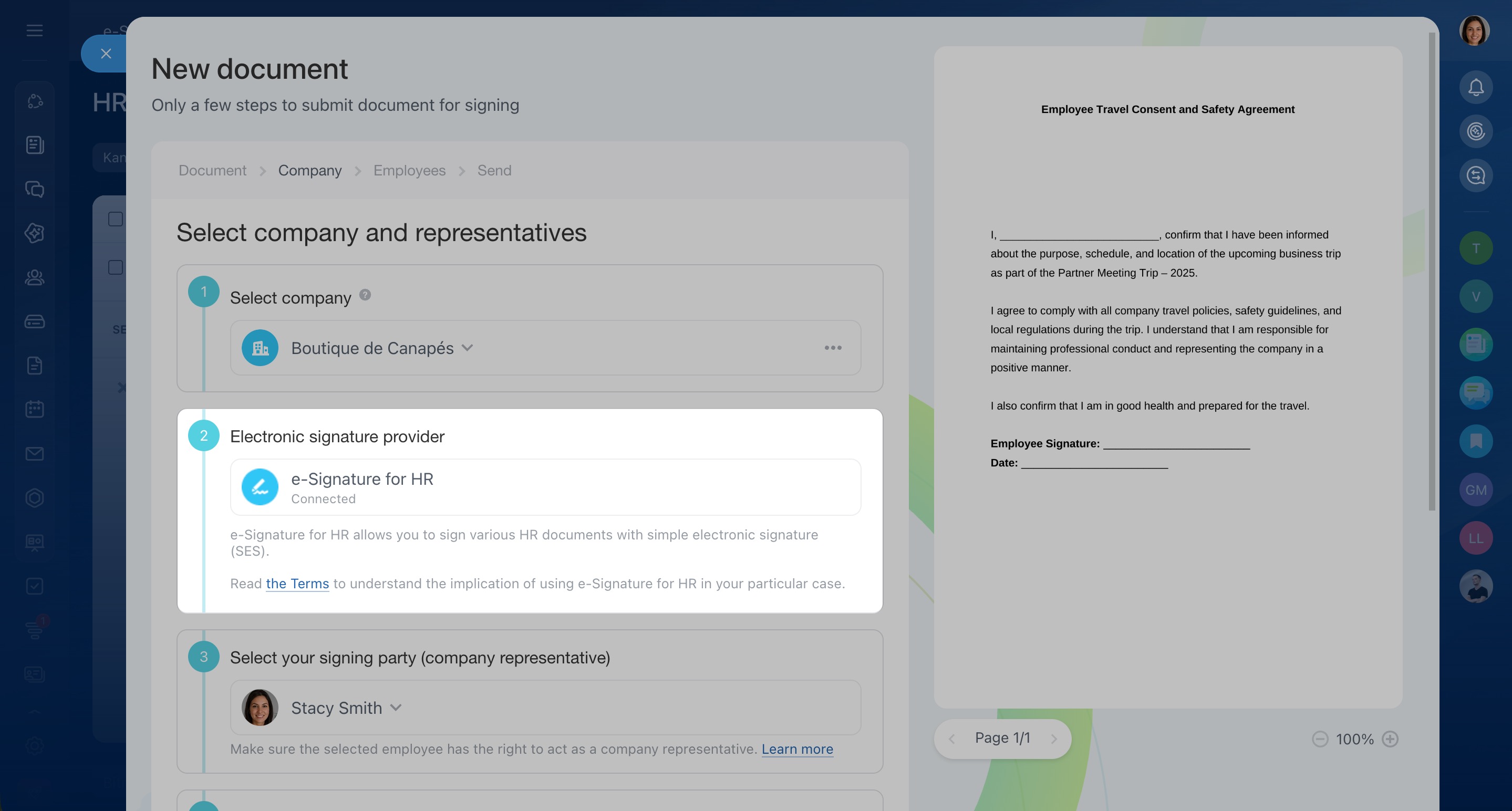Image resolution: width=1512 pixels, height=811 pixels.
Task: Open the mail envelope icon in sidebar
Action: 35,454
